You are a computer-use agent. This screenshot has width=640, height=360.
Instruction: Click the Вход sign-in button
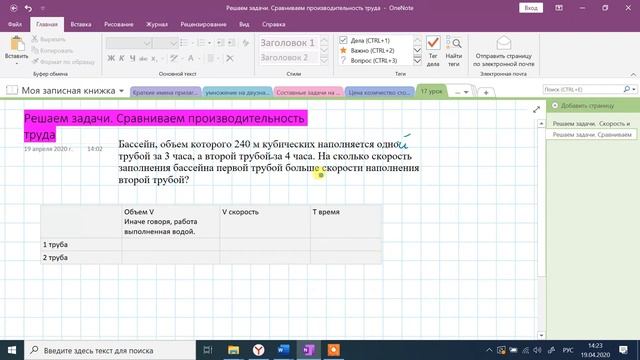click(x=531, y=8)
